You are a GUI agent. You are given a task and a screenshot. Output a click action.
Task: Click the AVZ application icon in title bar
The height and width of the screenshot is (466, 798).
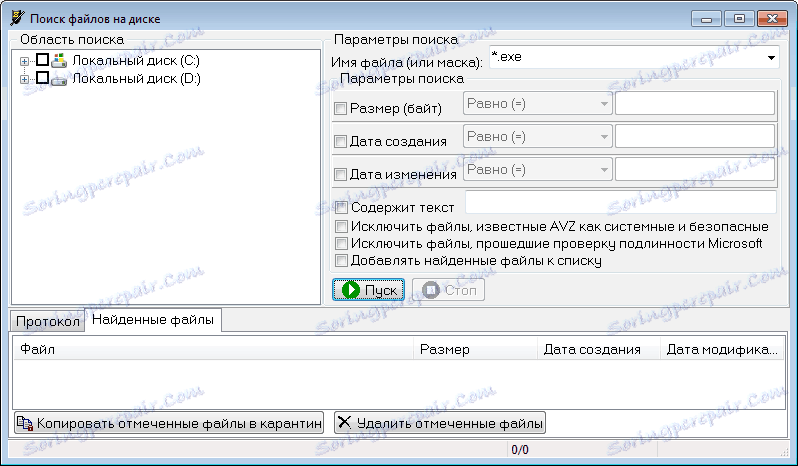[x=17, y=18]
